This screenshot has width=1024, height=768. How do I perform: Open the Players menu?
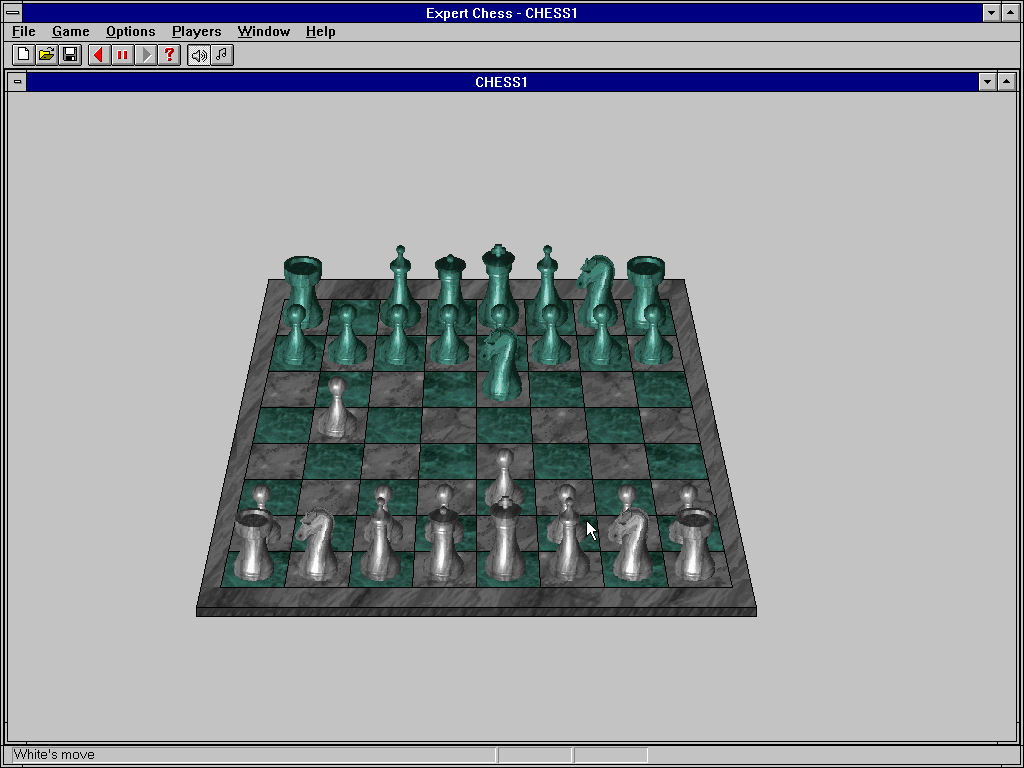[197, 31]
